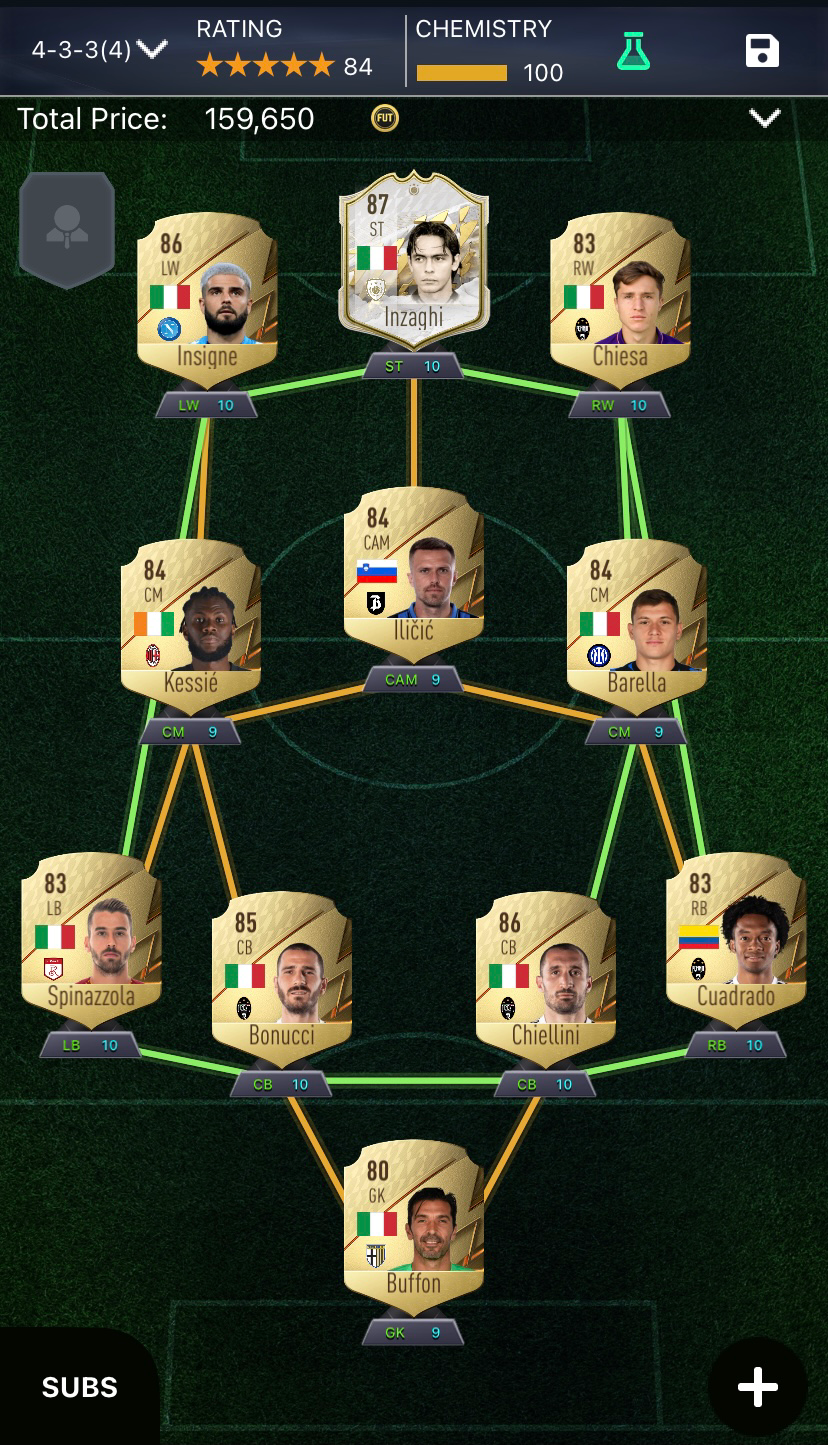
Task: Tap the five-star squad rating
Action: click(265, 66)
